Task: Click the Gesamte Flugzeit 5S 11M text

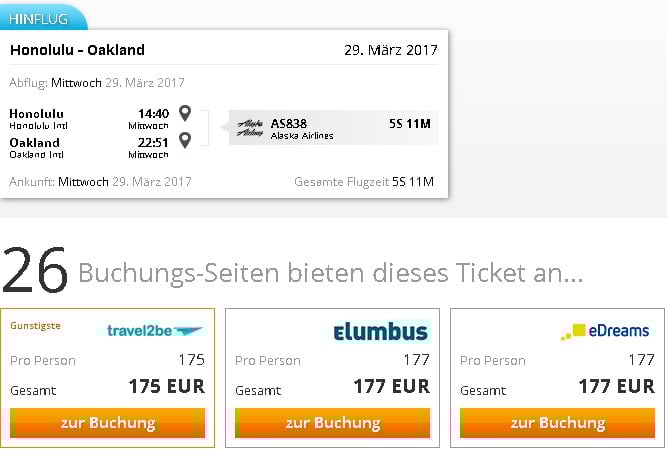Action: pos(364,182)
